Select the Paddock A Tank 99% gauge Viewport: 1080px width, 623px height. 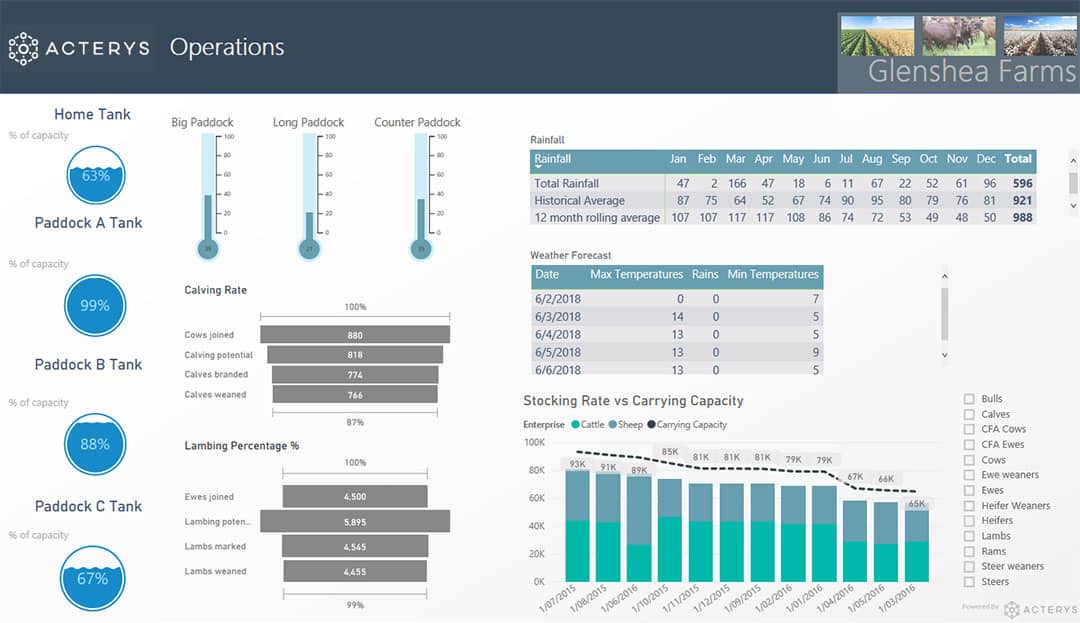(x=95, y=305)
